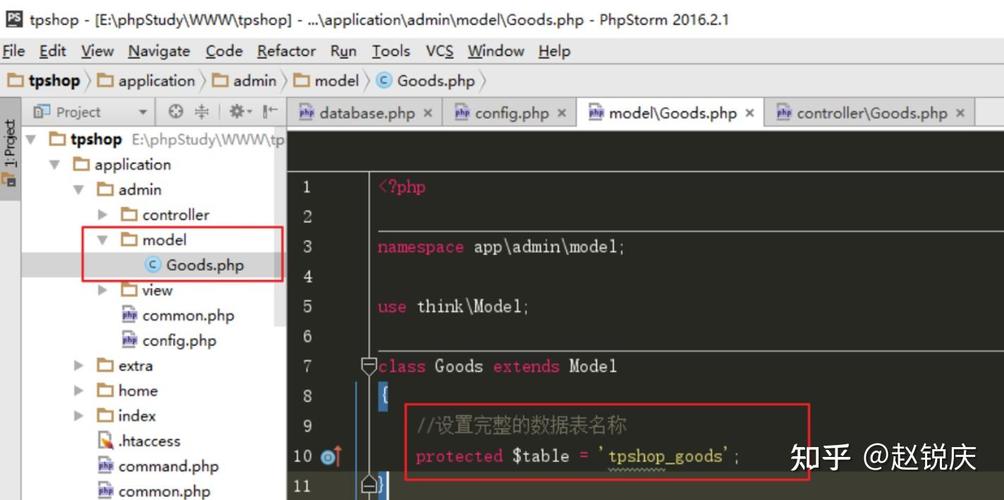Open the Code menu
Screen dimensions: 1004x500
(223, 51)
